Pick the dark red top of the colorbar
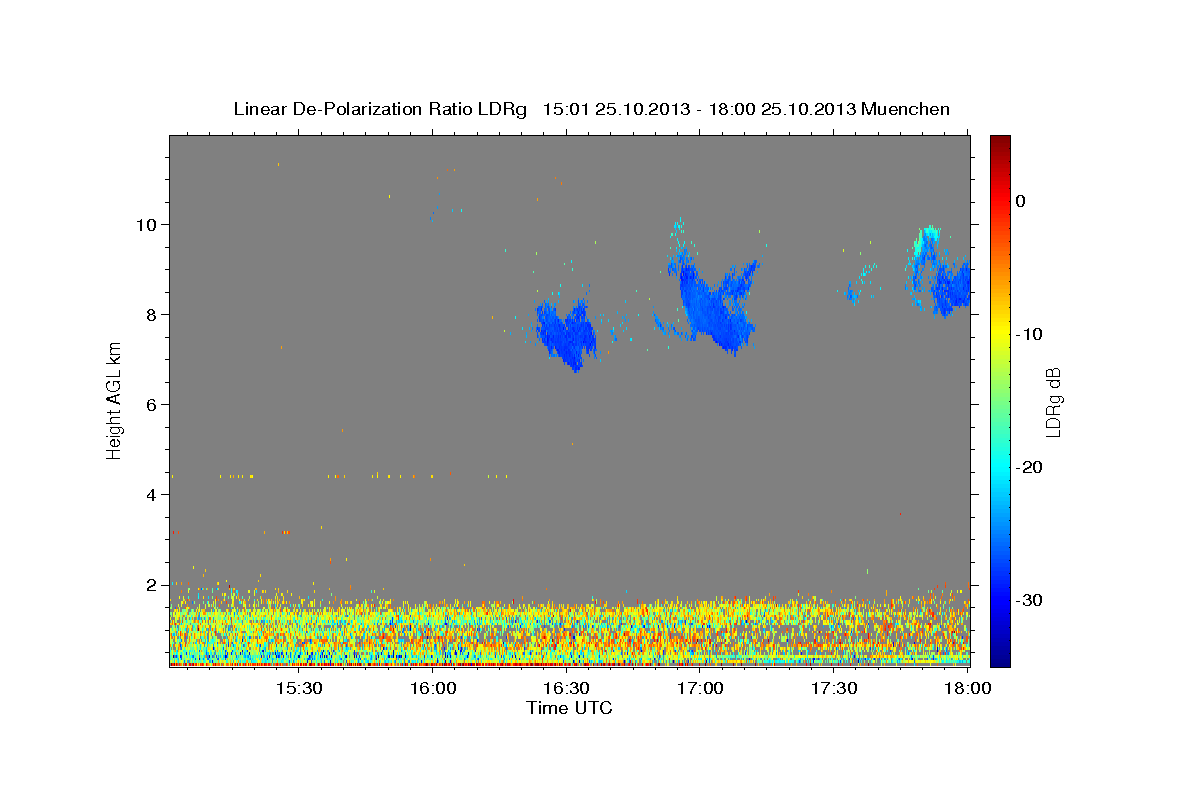Image resolution: width=1200 pixels, height=800 pixels. 1000,142
